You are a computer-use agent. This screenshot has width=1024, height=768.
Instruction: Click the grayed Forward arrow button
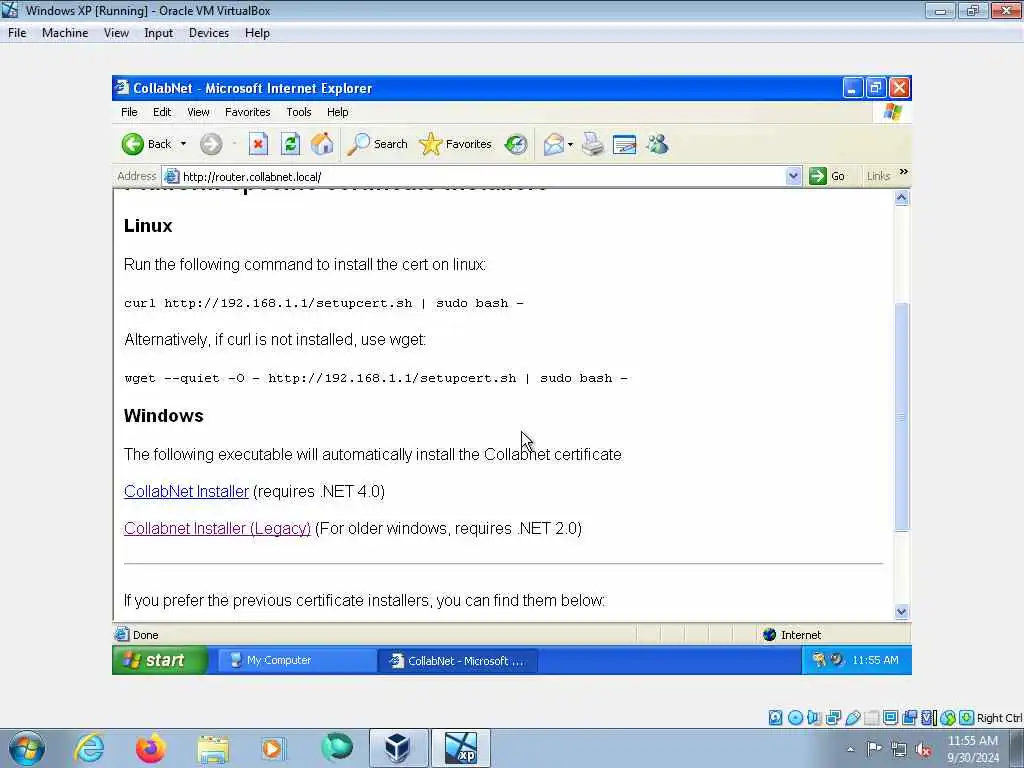pos(211,144)
